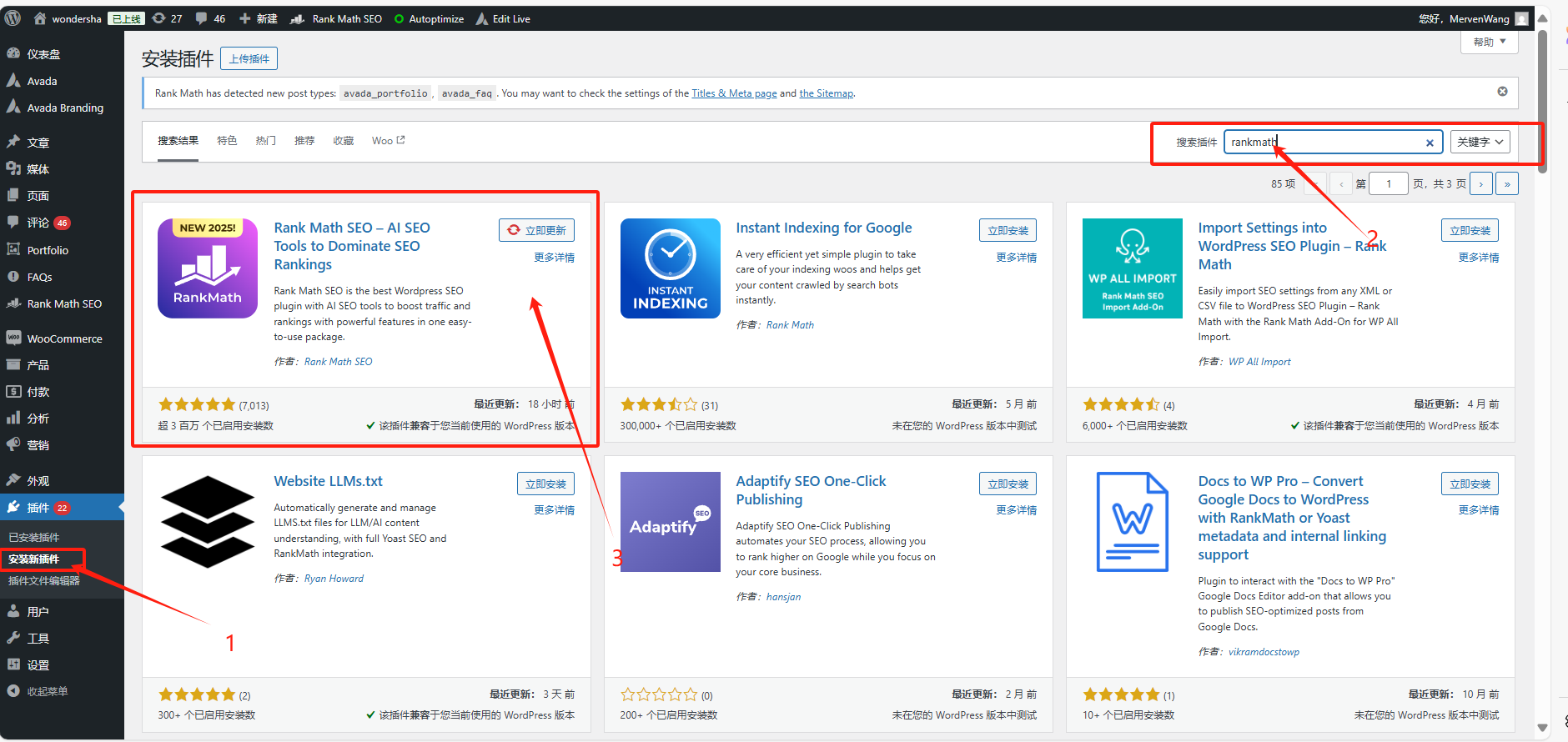
Task: Click the 新建 plus icon
Action: 244,18
